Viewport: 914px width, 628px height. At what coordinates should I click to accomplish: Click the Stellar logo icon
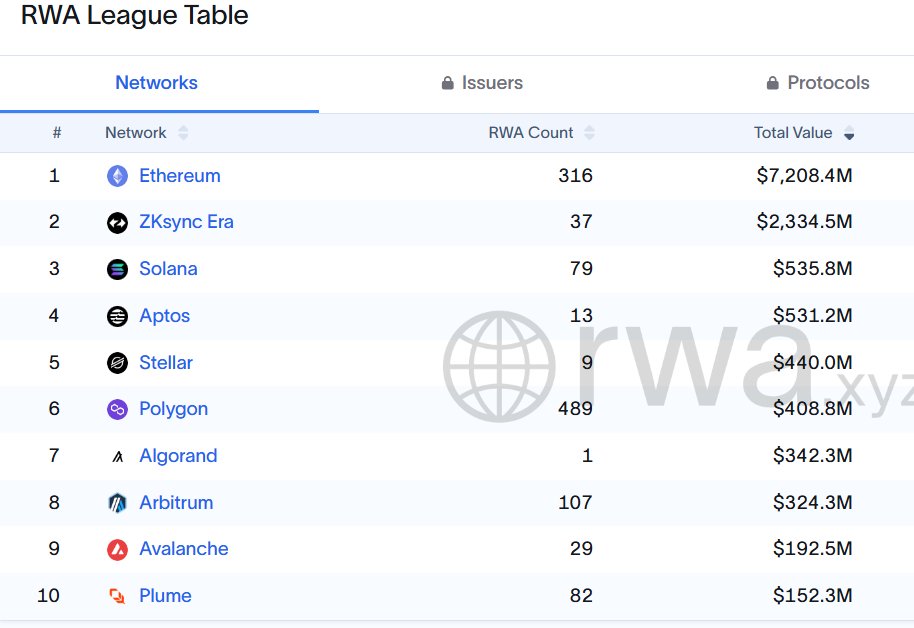click(x=117, y=363)
